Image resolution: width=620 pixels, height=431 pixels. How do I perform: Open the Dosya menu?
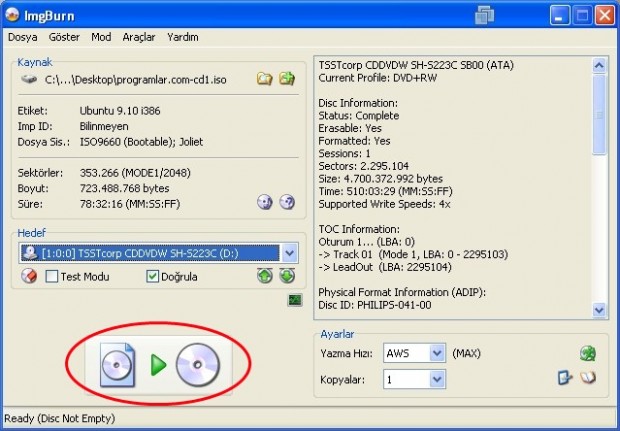[23, 37]
